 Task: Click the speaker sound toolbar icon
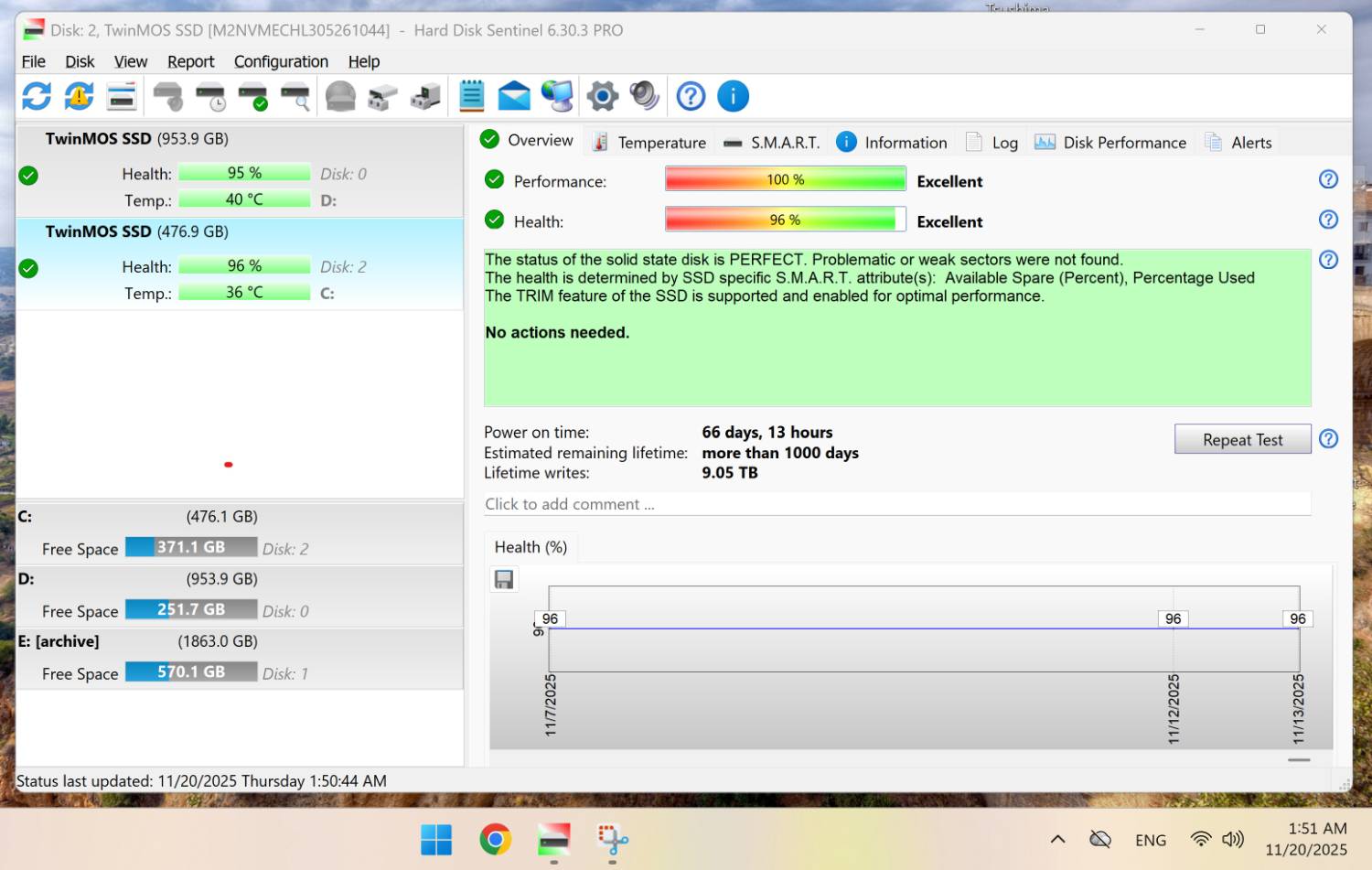(x=644, y=96)
